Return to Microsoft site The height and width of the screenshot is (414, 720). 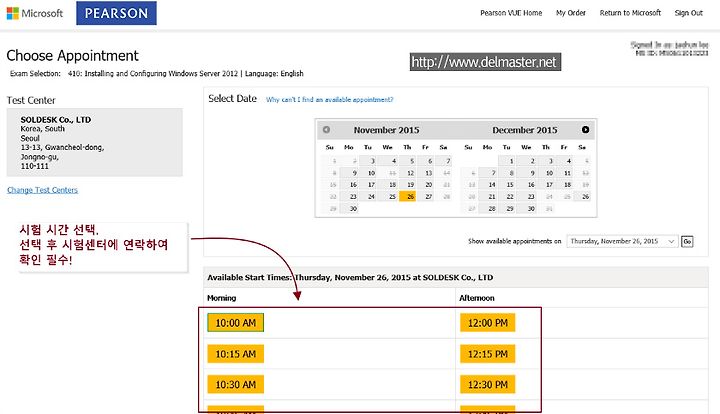[x=630, y=13]
